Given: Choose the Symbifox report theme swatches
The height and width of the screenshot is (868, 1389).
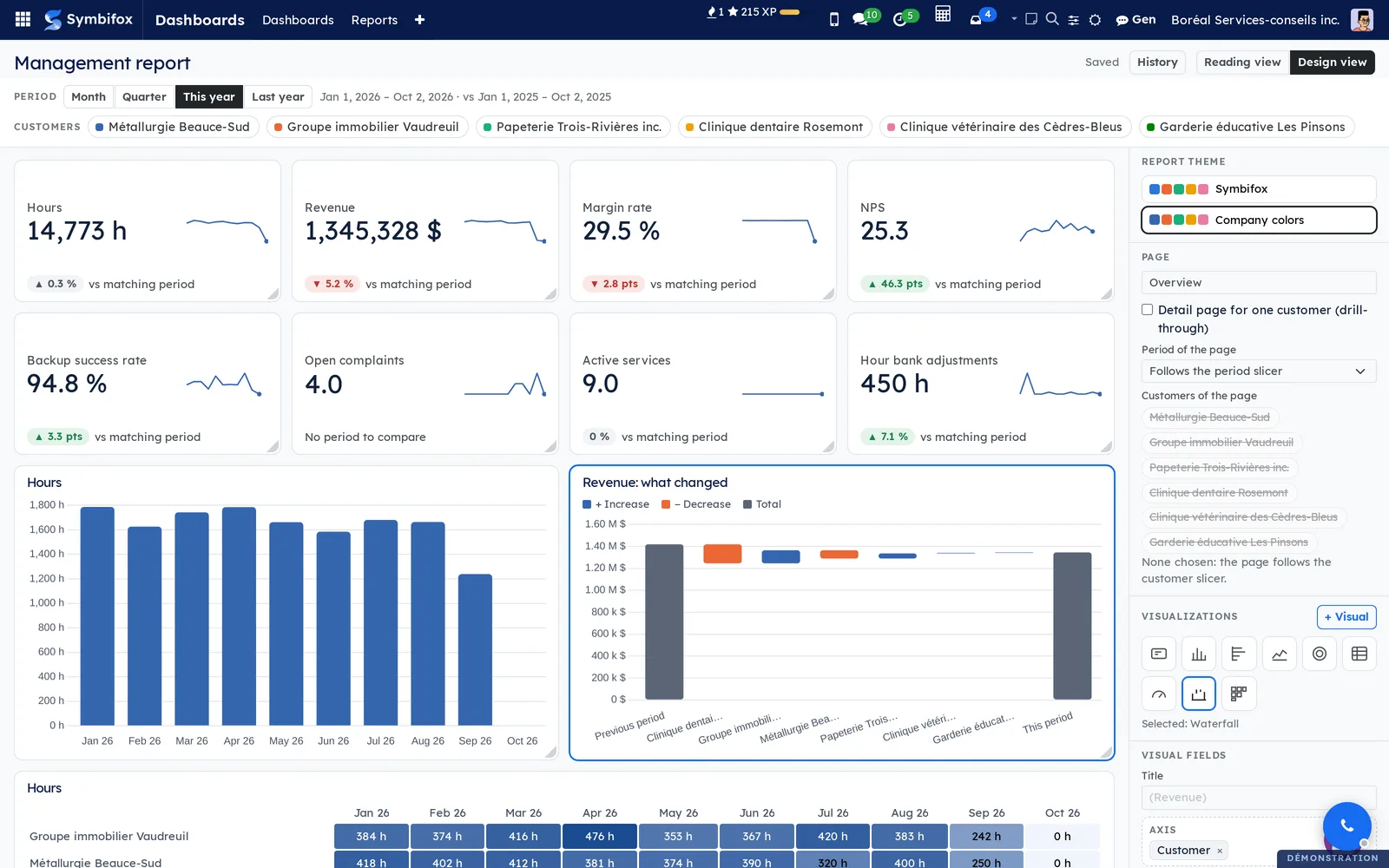Looking at the screenshot, I should click(1259, 189).
